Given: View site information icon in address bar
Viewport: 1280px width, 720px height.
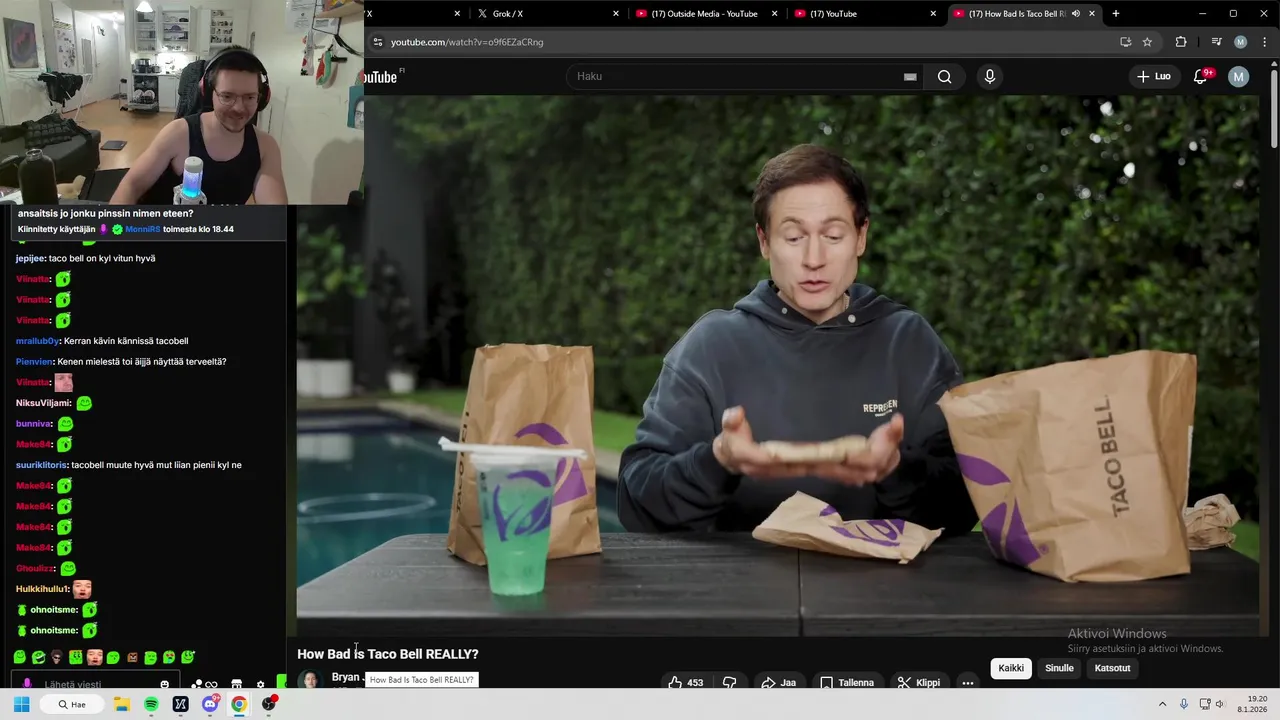Looking at the screenshot, I should [x=377, y=42].
